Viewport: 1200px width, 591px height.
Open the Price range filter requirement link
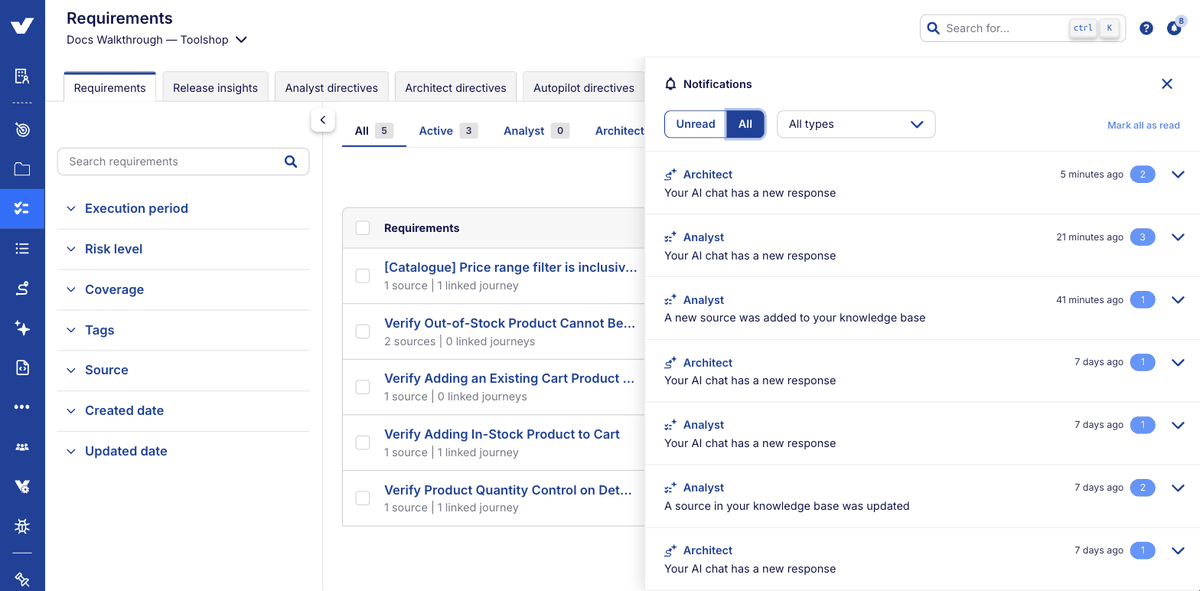(510, 267)
